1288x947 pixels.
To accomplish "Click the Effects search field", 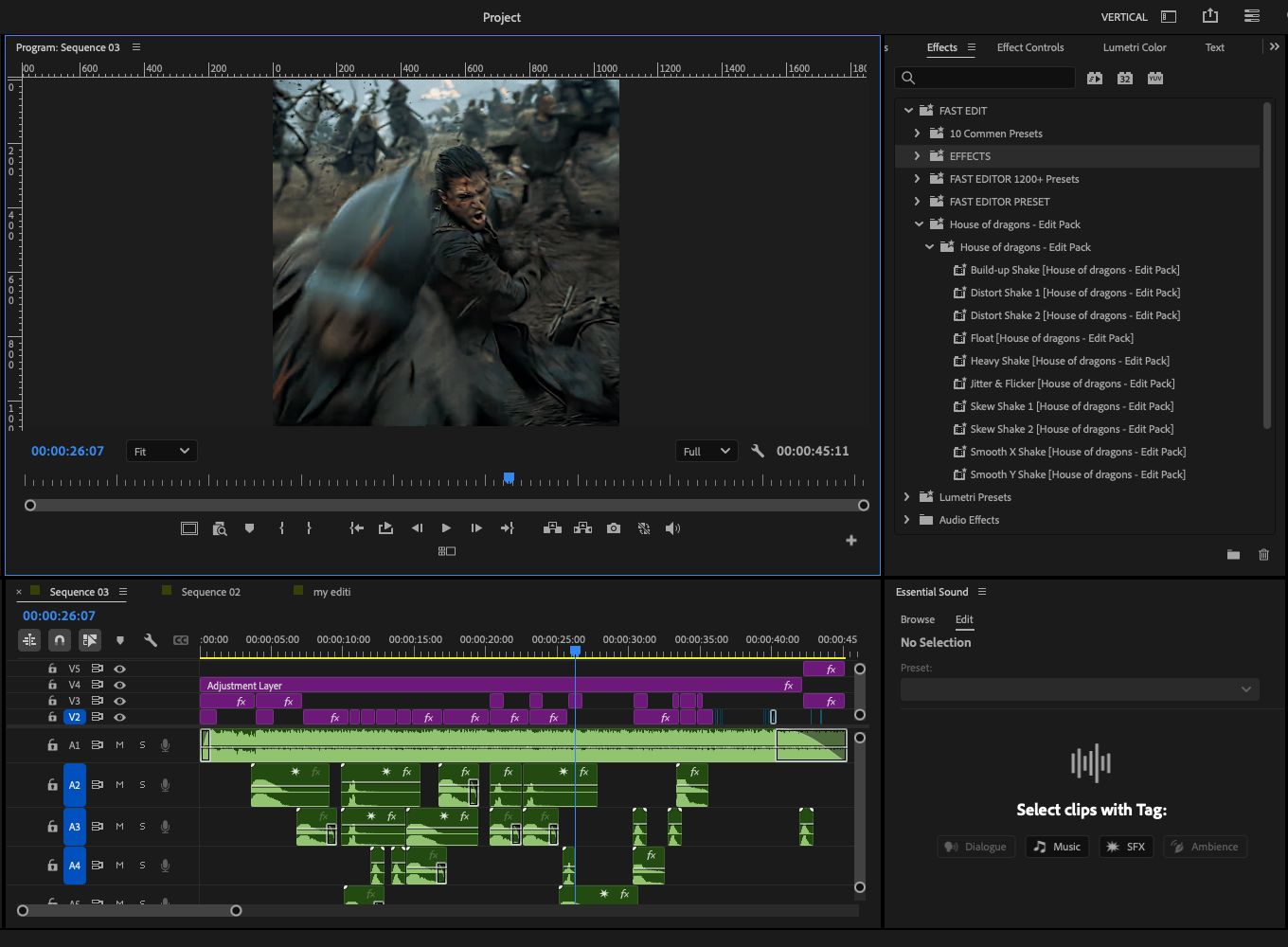I will click(x=985, y=78).
